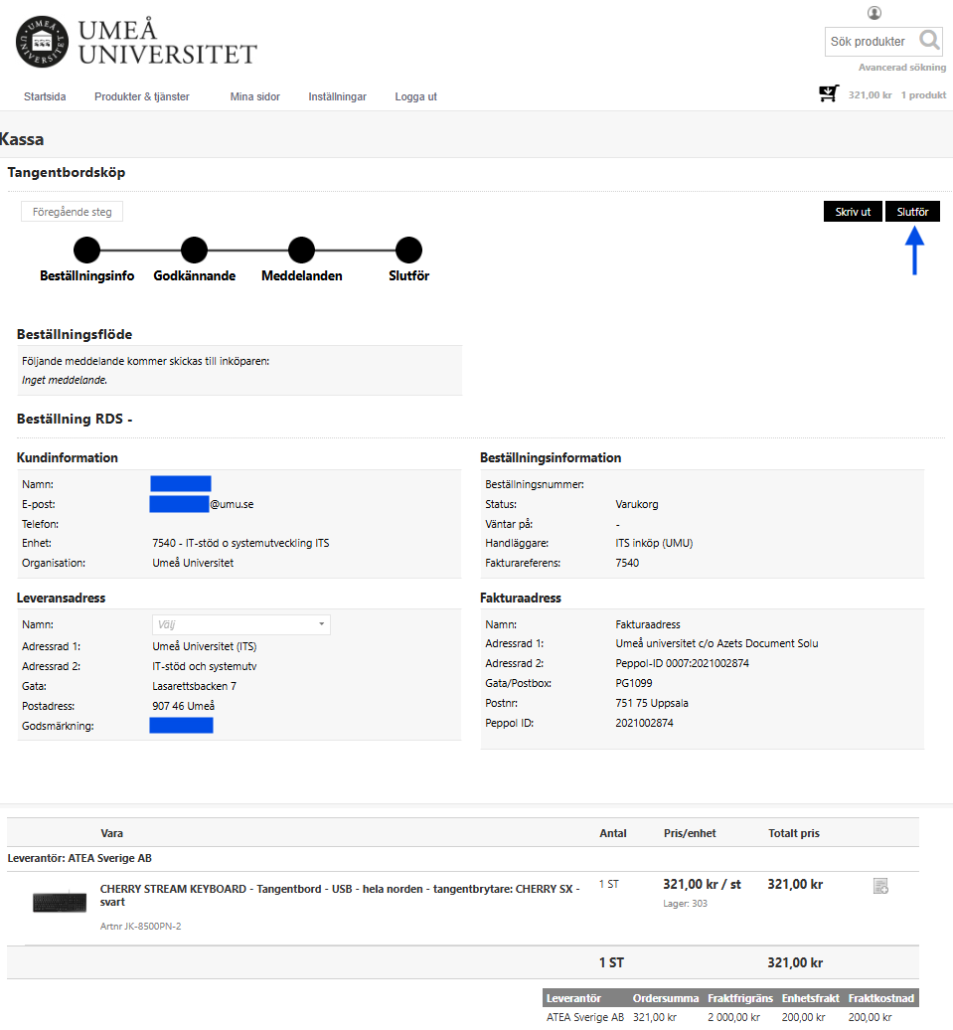Open the delivery address Namn dropdown

(x=240, y=624)
